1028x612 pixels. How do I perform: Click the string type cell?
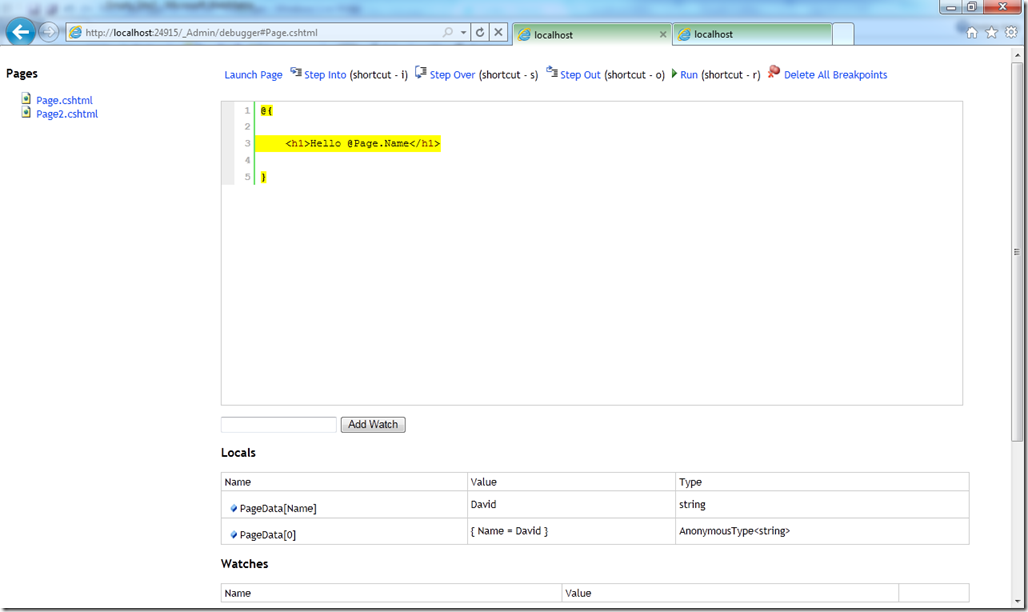[822, 504]
